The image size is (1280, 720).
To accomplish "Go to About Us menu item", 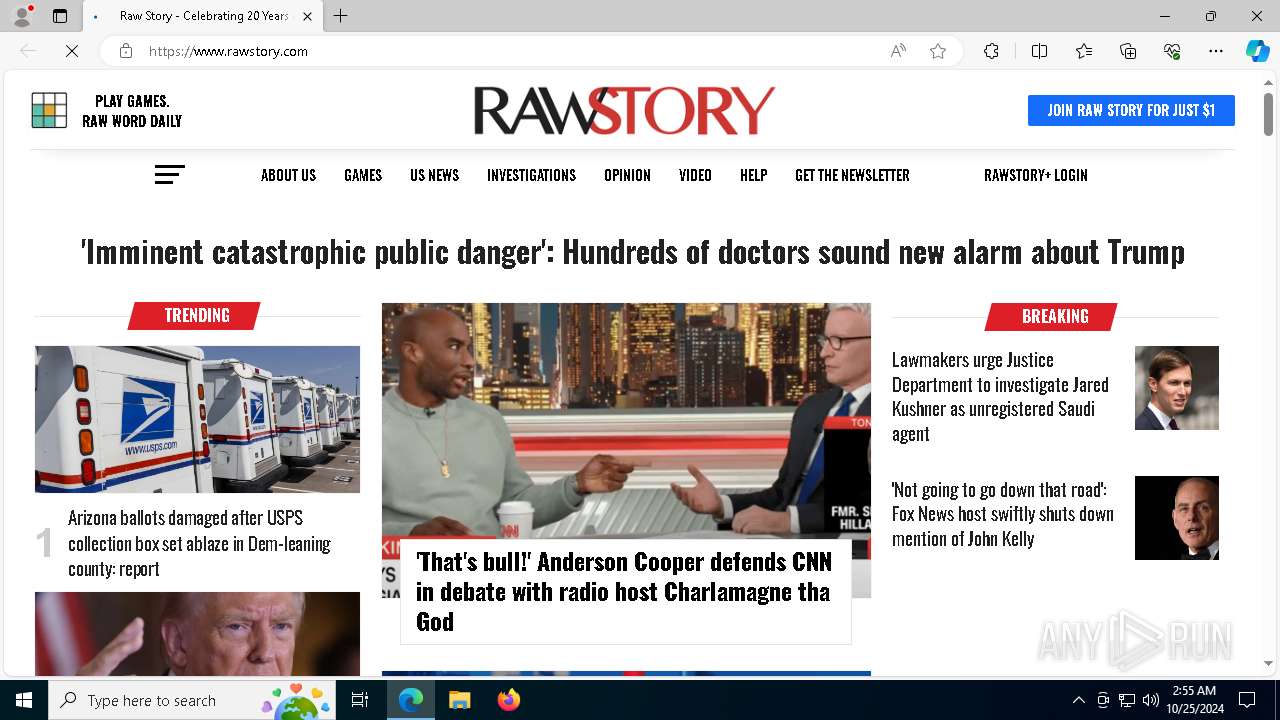I will [288, 175].
